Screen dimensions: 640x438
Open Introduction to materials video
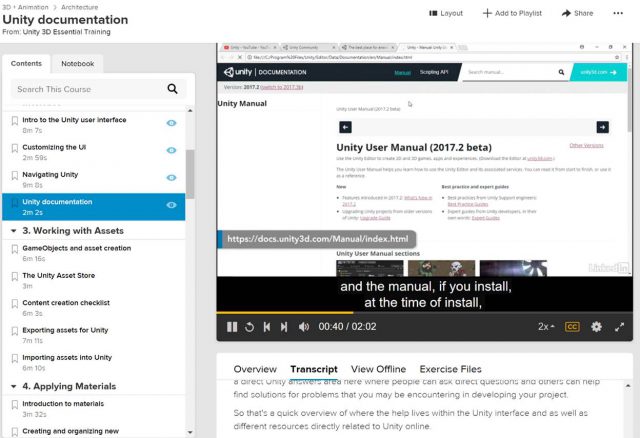pyautogui.click(x=63, y=404)
